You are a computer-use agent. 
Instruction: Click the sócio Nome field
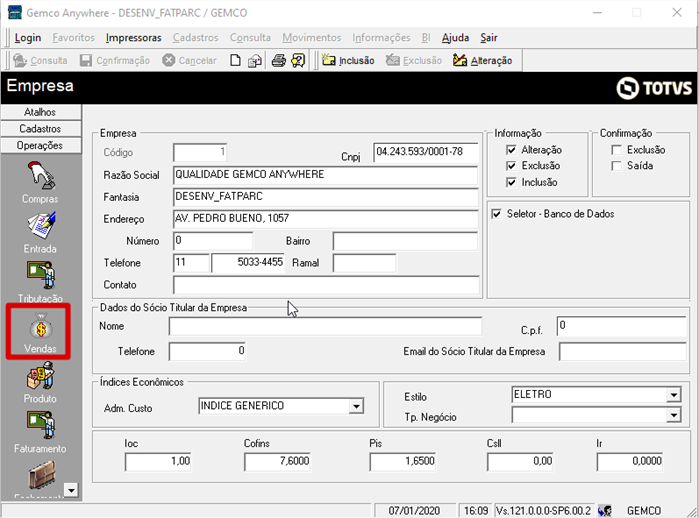coord(325,326)
